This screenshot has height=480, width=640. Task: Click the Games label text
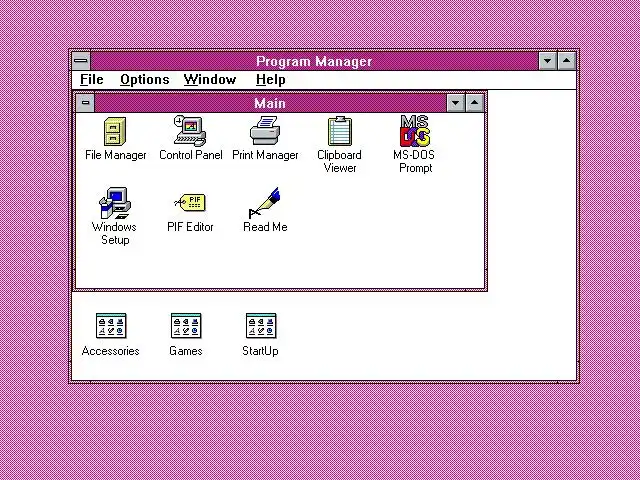(x=186, y=351)
